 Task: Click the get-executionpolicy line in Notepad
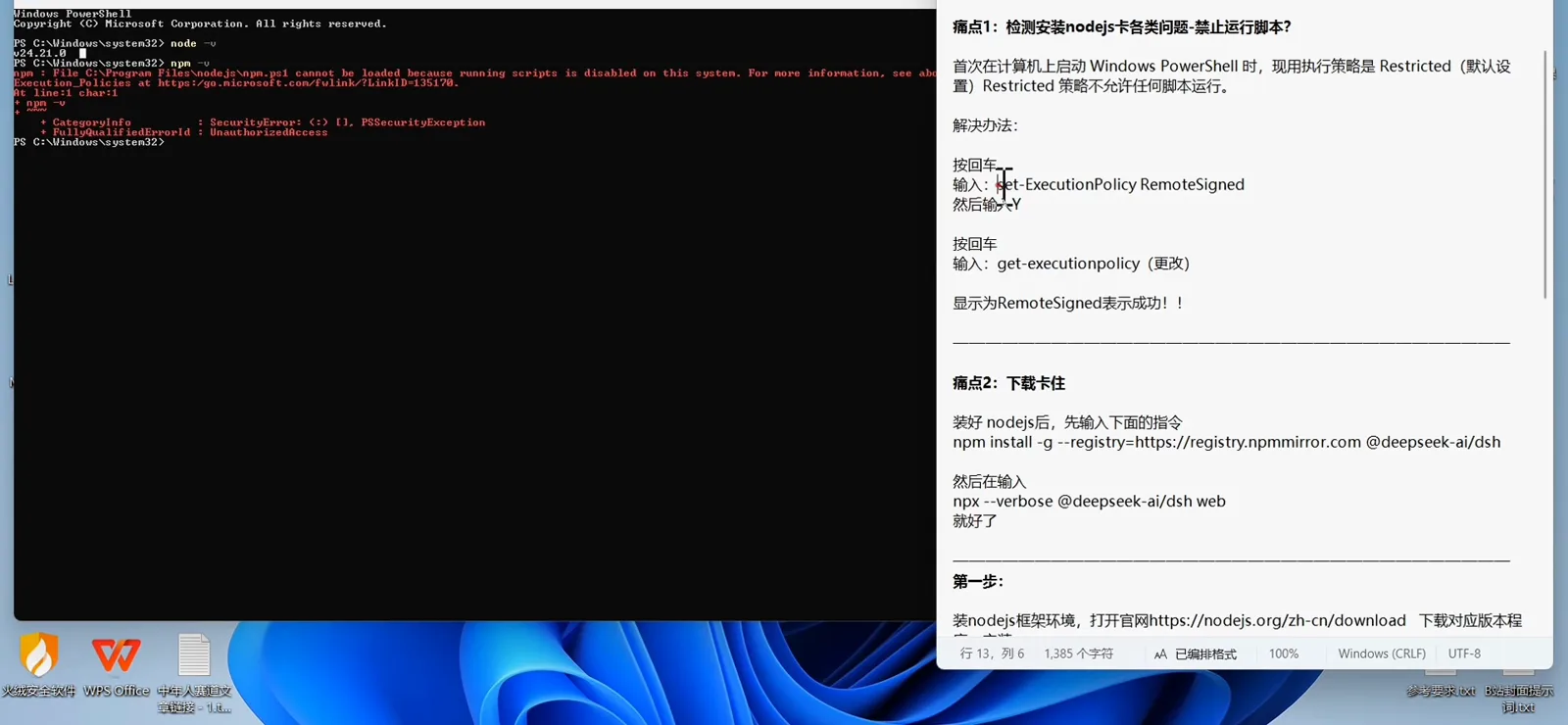click(x=1071, y=264)
